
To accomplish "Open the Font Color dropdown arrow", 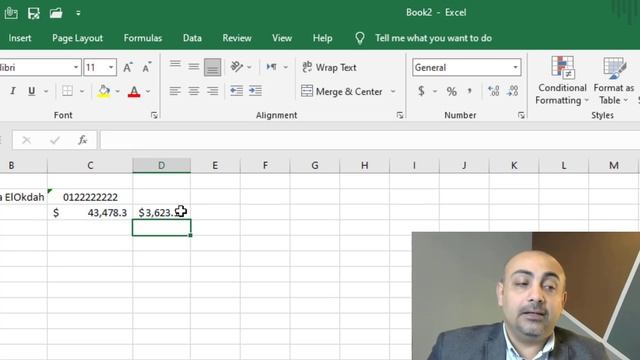I will (148, 91).
